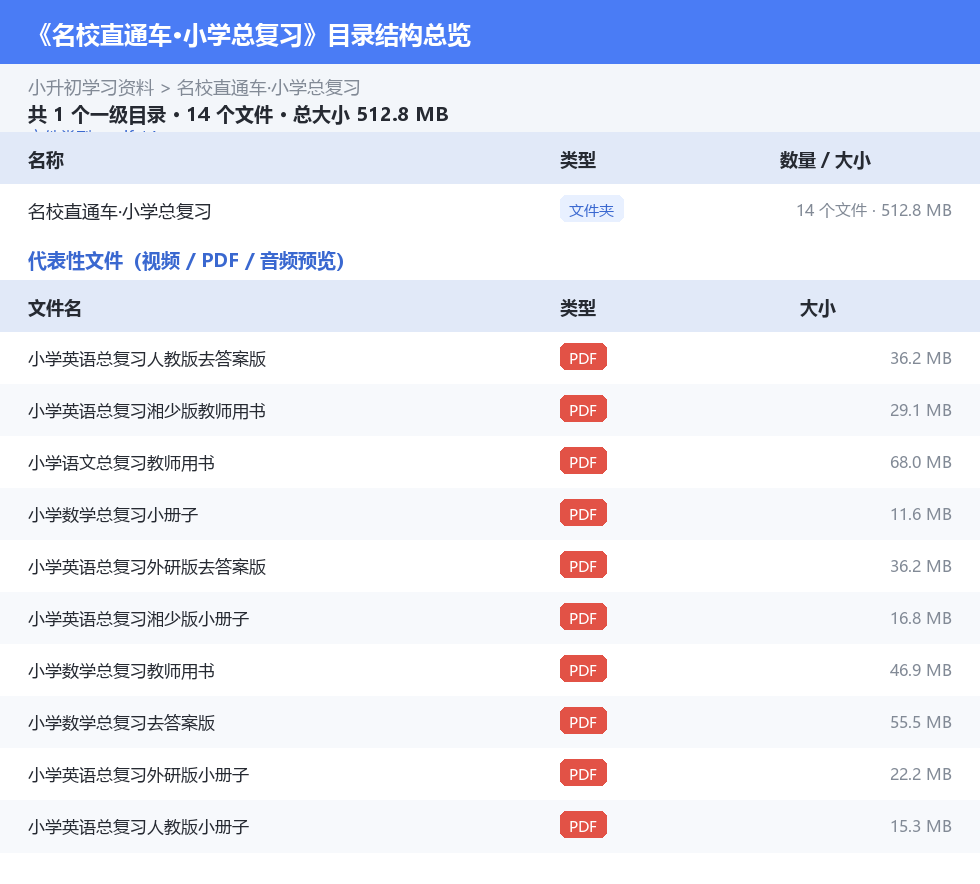
Task: Click the 文件夹 type badge
Action: click(591, 210)
